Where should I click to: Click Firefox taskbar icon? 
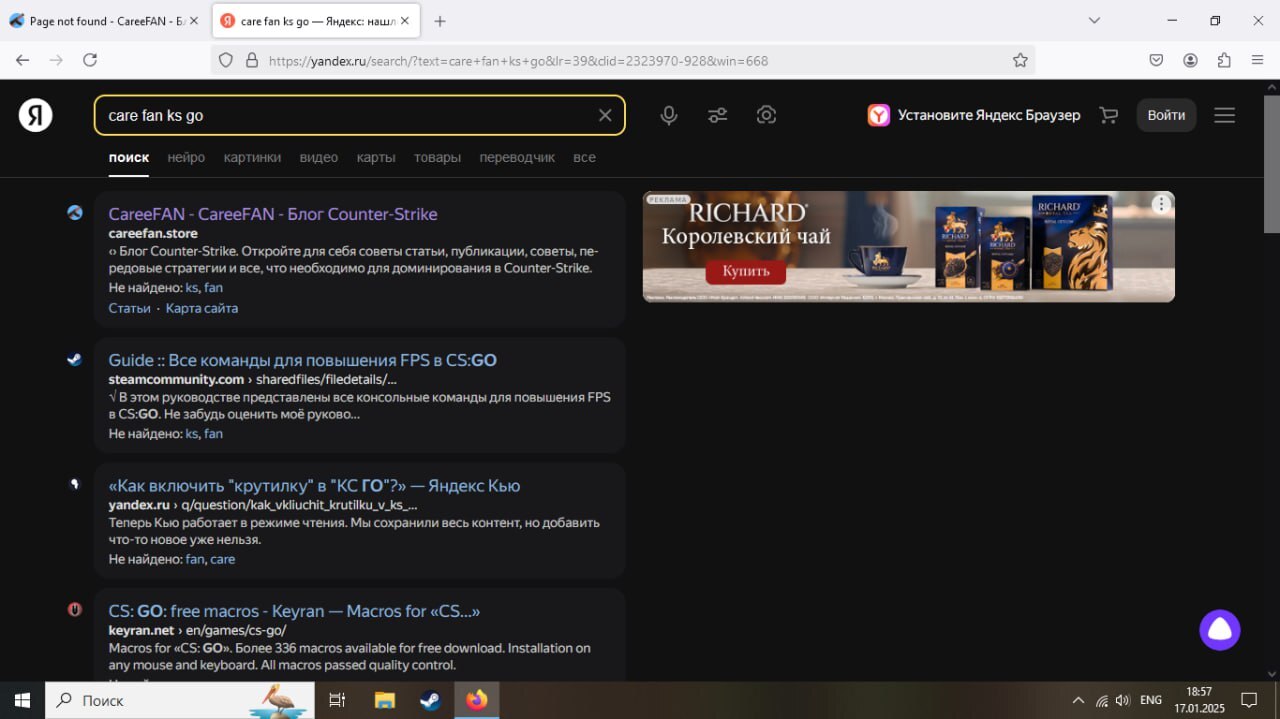[x=477, y=700]
